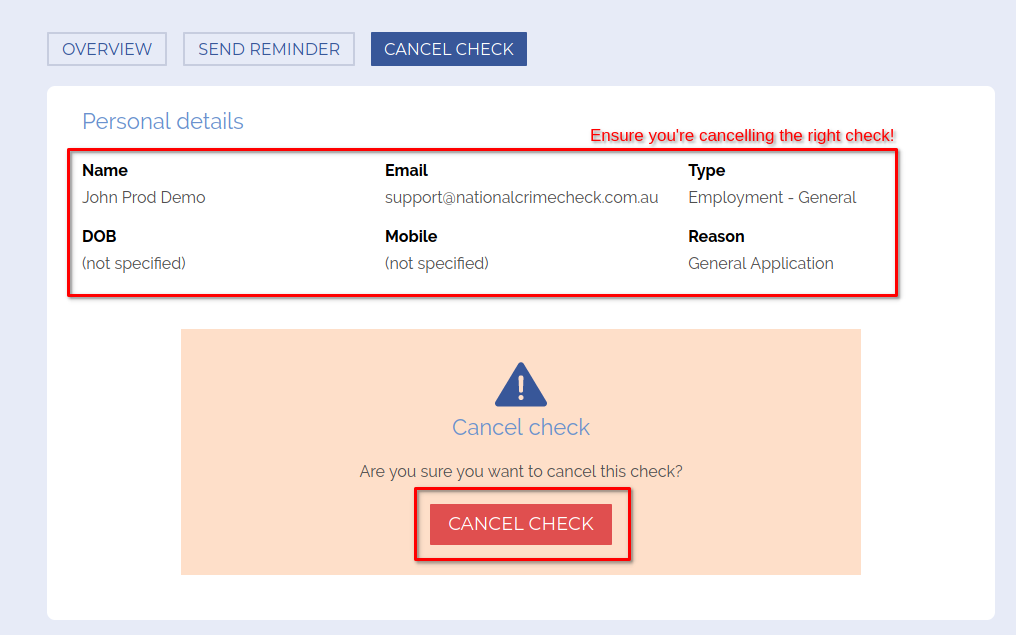The width and height of the screenshot is (1016, 635).
Task: Click the blue Cancel check heading text
Action: coord(520,427)
